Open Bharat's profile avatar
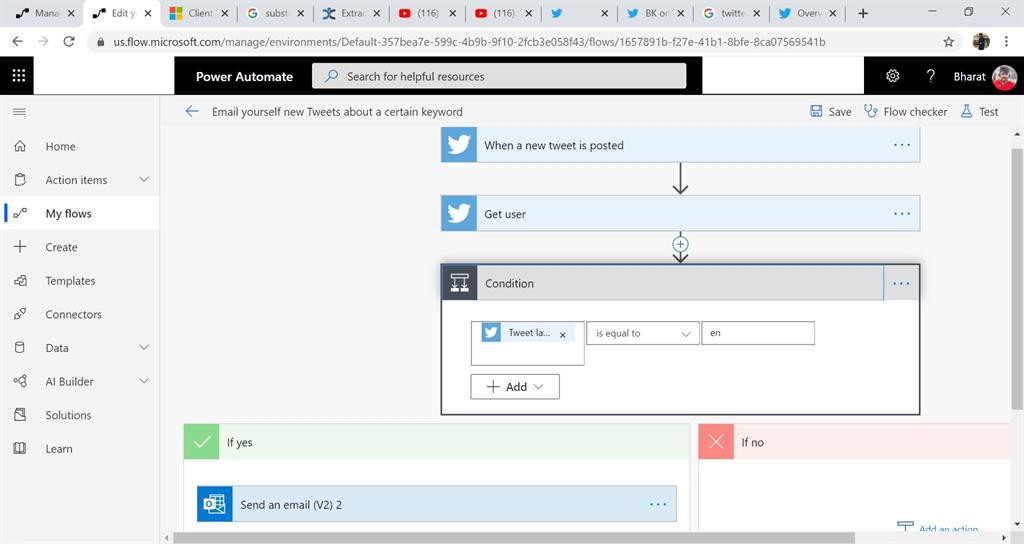Viewport: 1024px width, 544px height. [x=1004, y=76]
